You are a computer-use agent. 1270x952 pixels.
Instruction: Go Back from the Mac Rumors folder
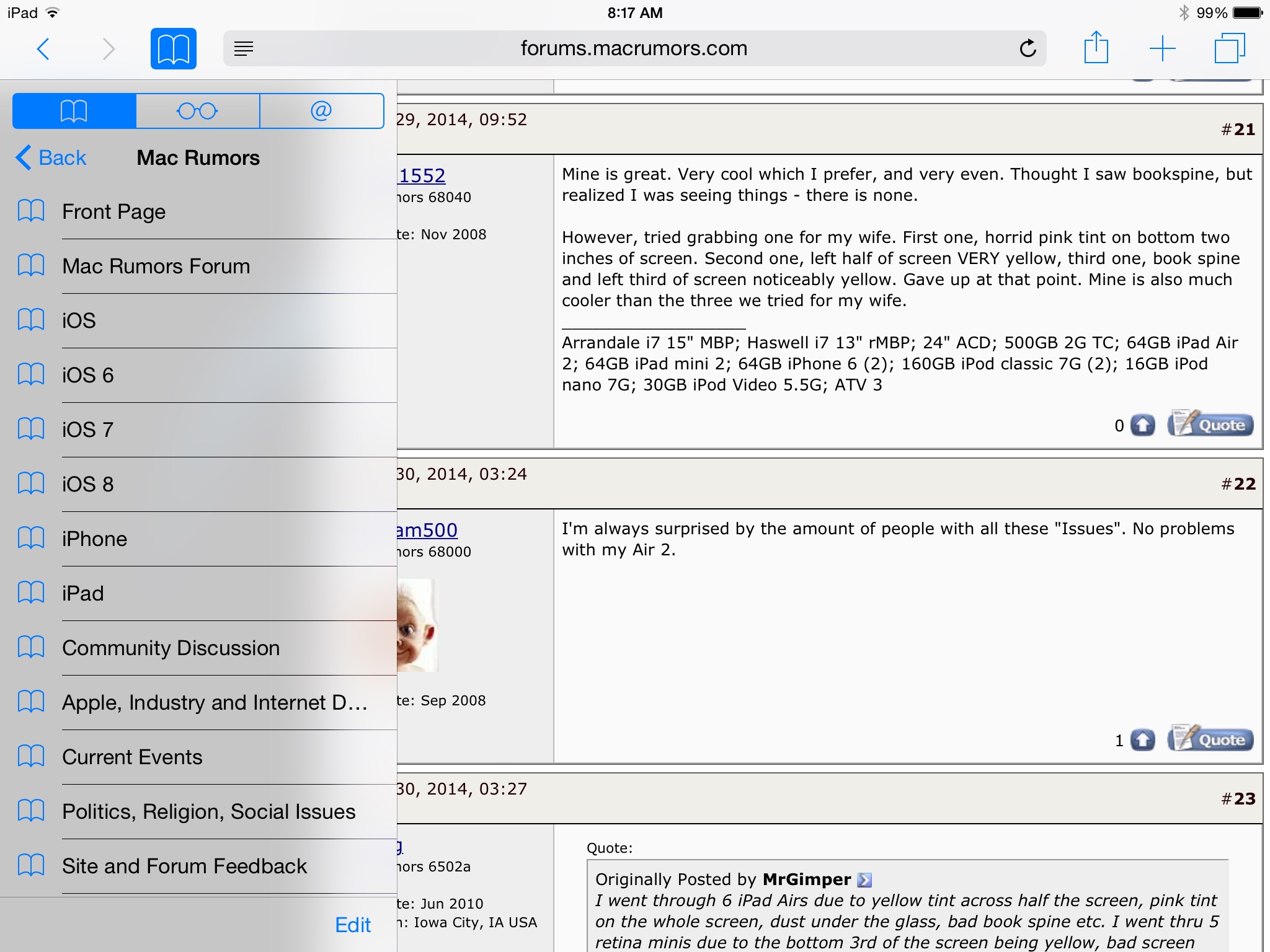click(51, 157)
